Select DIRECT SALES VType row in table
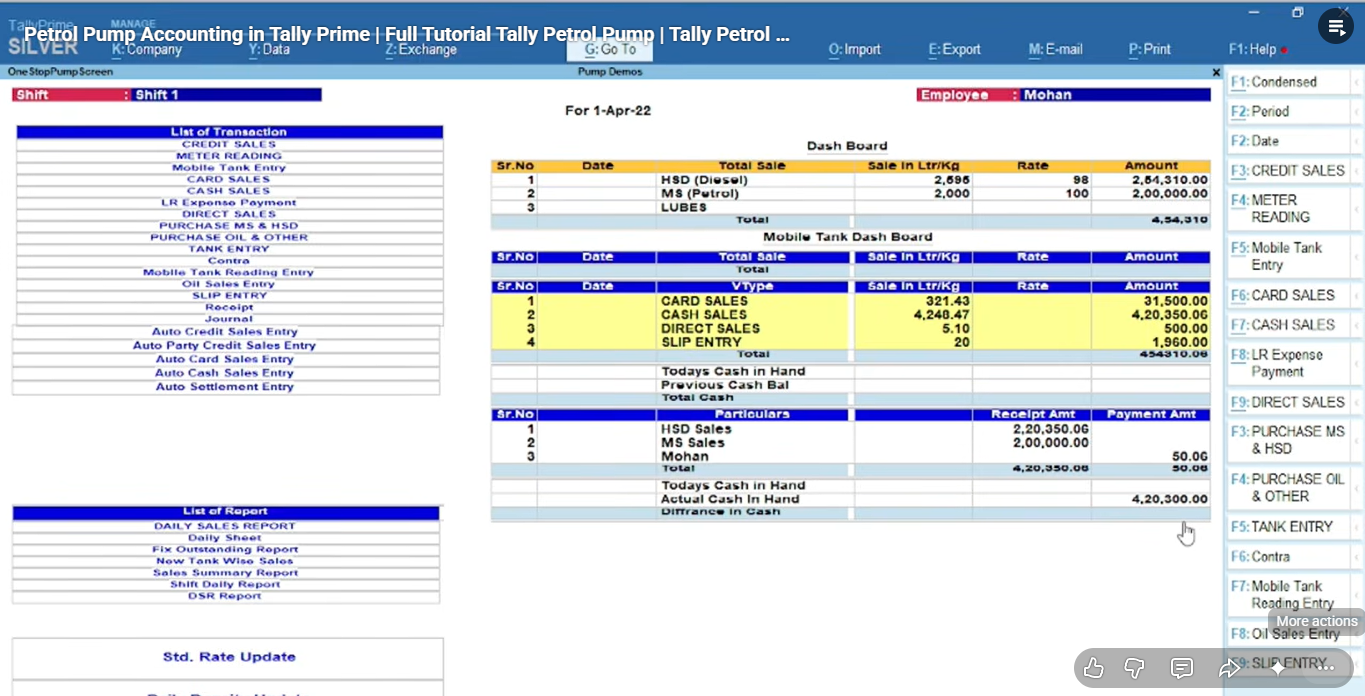The width and height of the screenshot is (1365, 696). click(x=850, y=328)
